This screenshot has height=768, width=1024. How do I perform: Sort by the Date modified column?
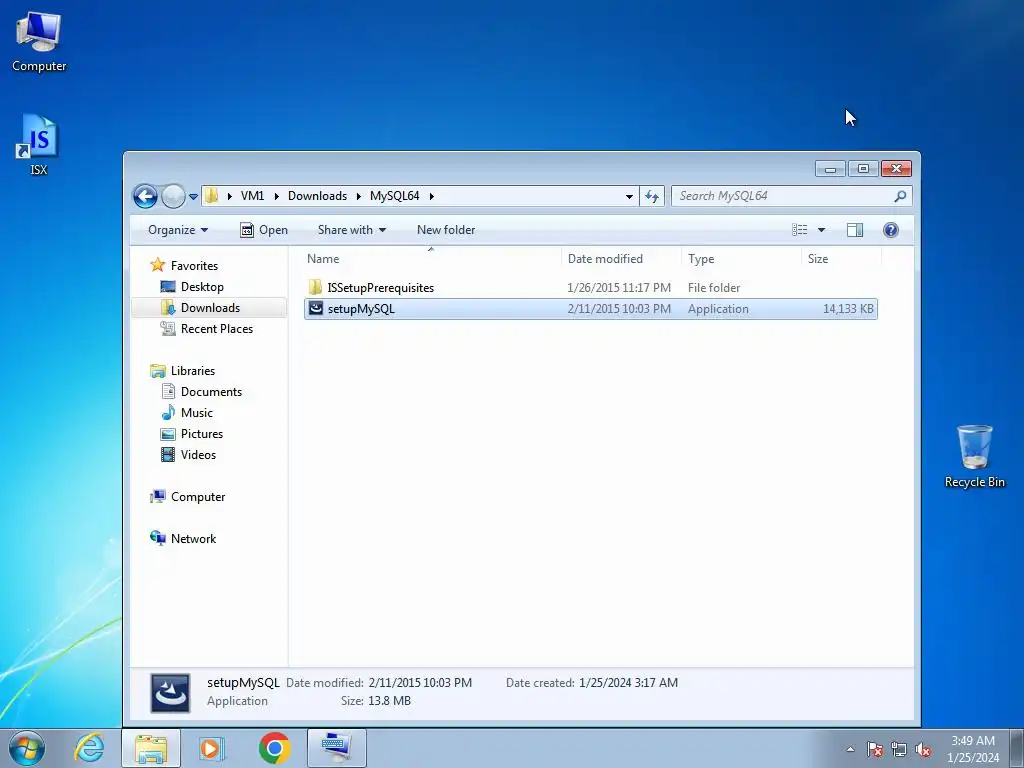[620, 259]
